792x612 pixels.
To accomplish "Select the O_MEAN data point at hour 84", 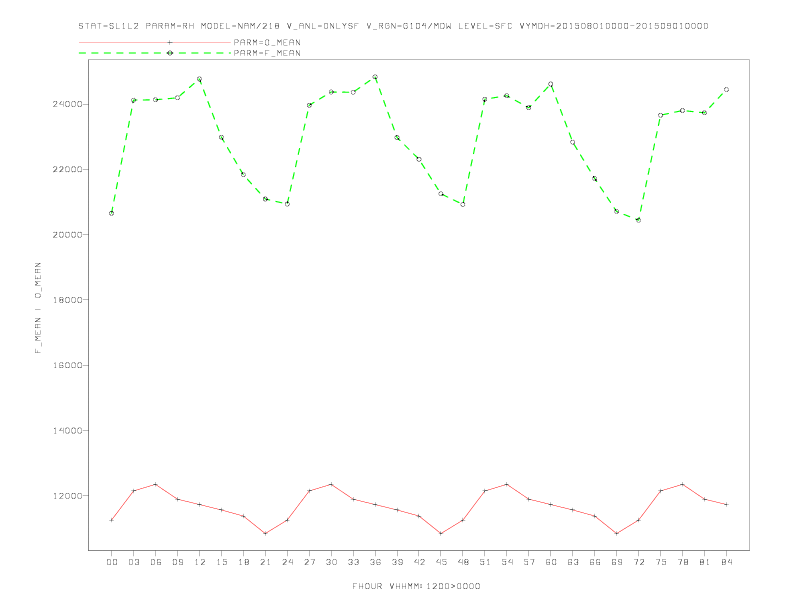I will [x=726, y=504].
